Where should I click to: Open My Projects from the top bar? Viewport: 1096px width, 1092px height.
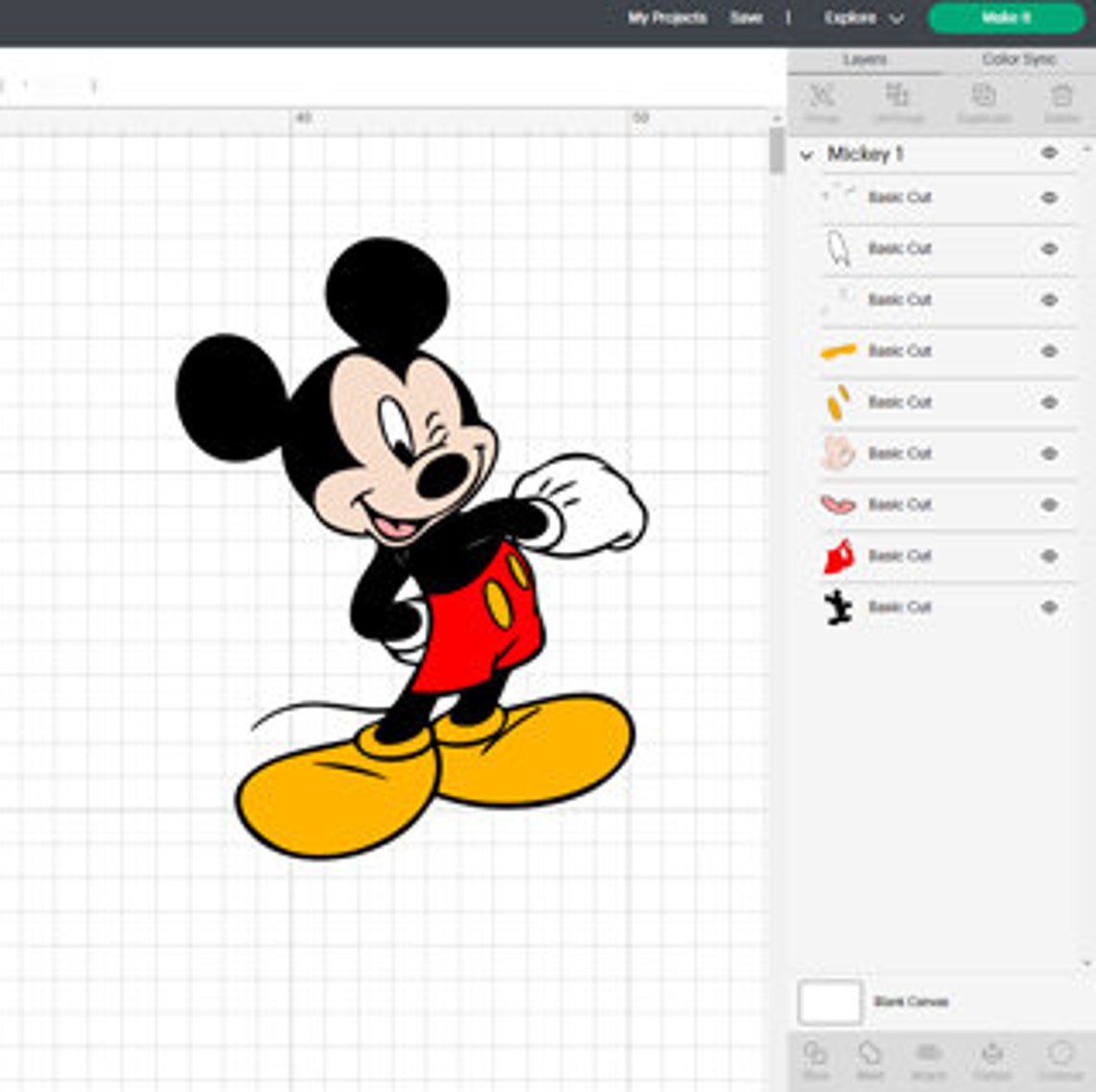click(x=665, y=17)
